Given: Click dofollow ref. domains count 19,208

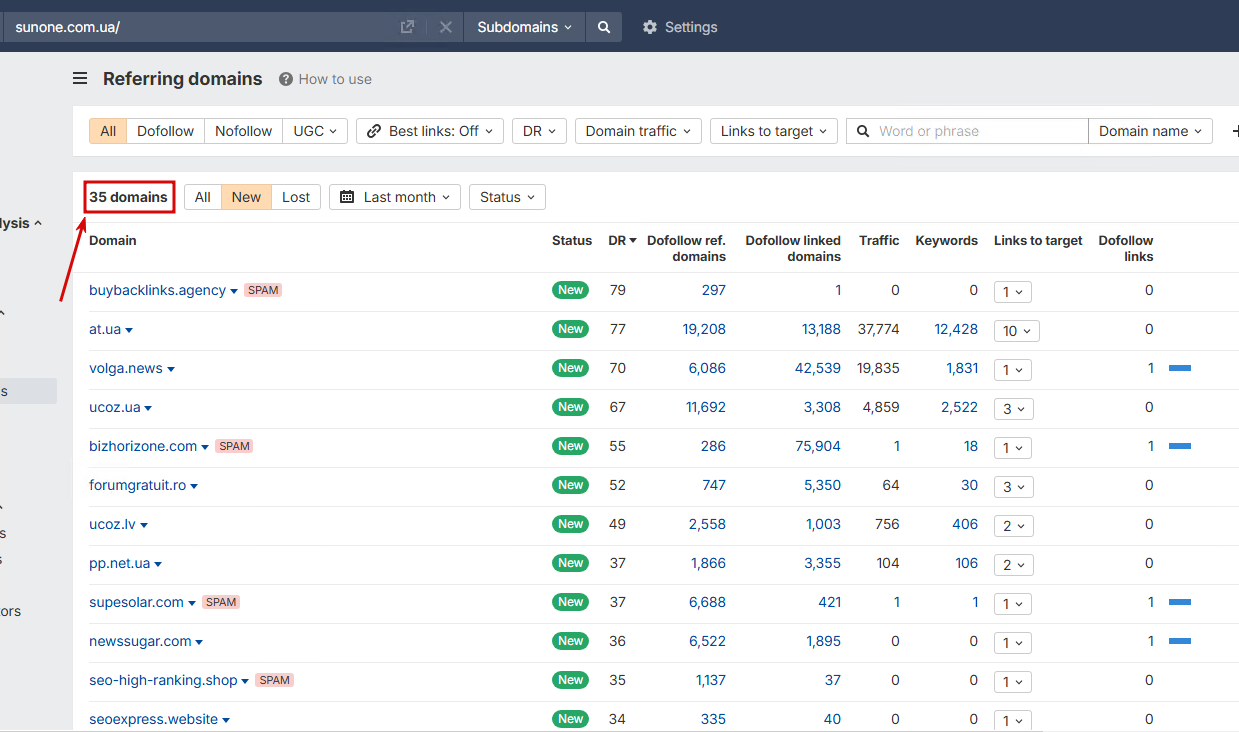Looking at the screenshot, I should [x=704, y=329].
